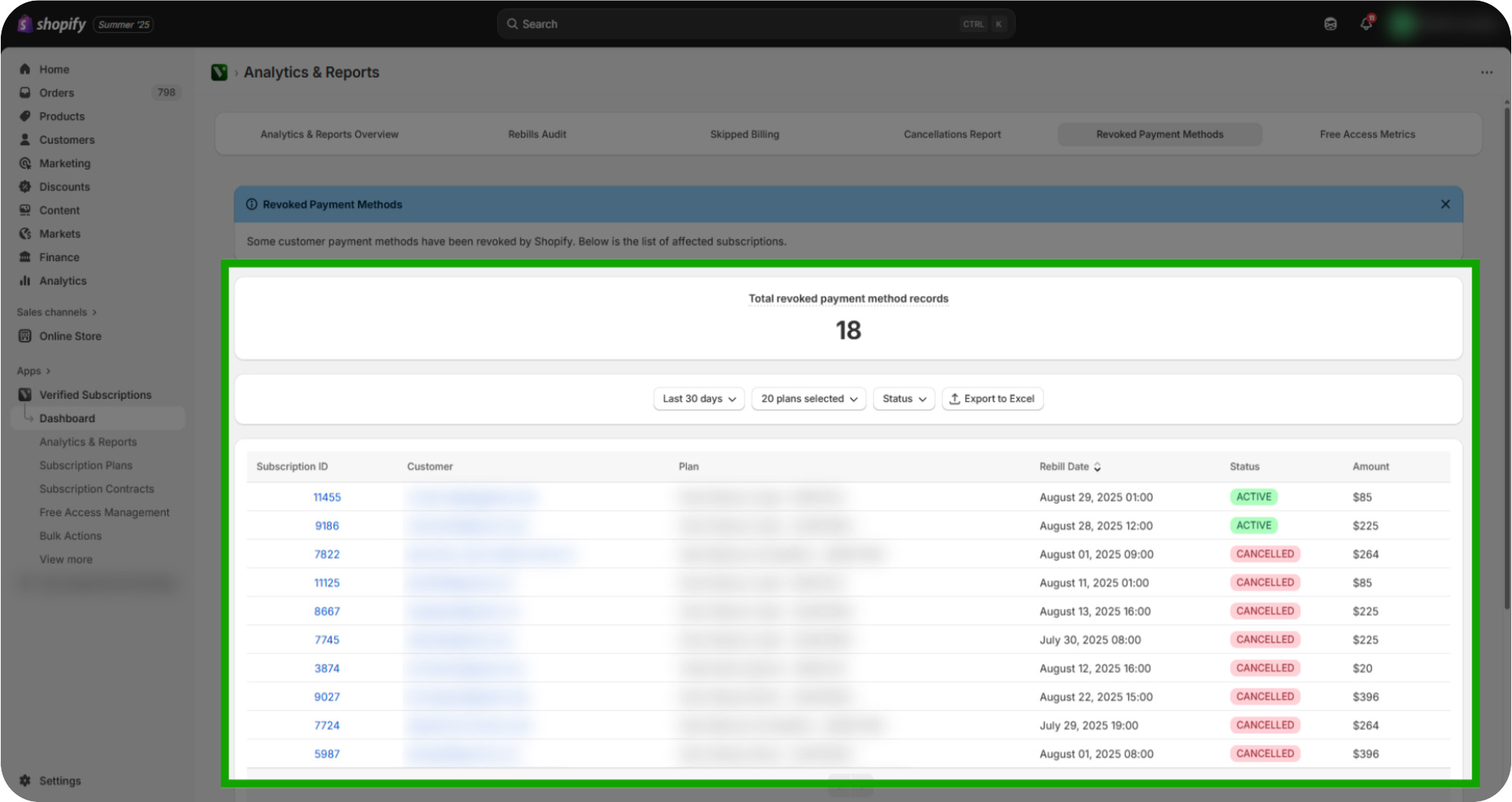The image size is (1512, 802).
Task: Open subscription 7745
Action: (327, 640)
